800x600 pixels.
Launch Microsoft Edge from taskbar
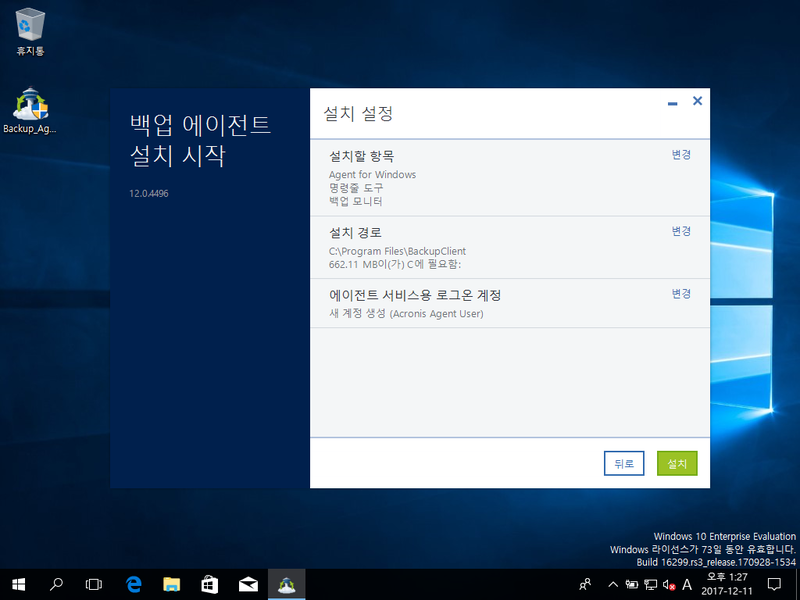click(x=134, y=585)
